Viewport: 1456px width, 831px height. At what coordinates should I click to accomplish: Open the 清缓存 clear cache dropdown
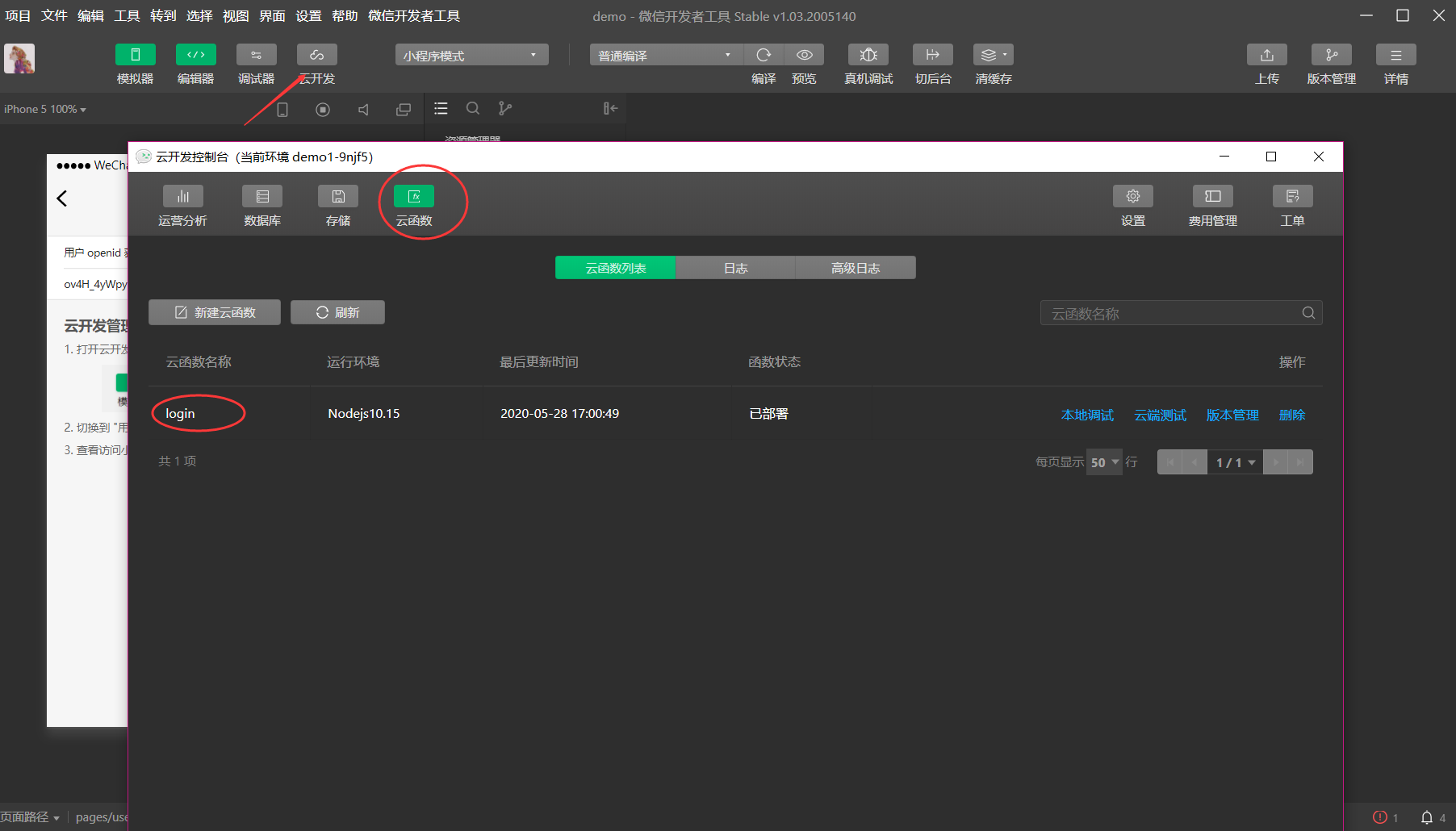coord(994,55)
